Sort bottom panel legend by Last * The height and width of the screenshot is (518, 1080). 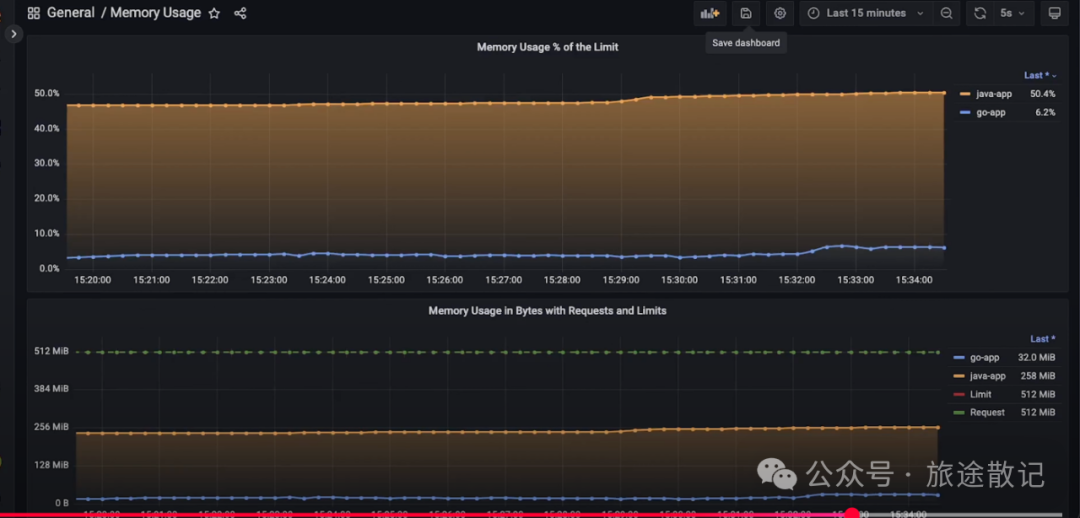[1042, 339]
